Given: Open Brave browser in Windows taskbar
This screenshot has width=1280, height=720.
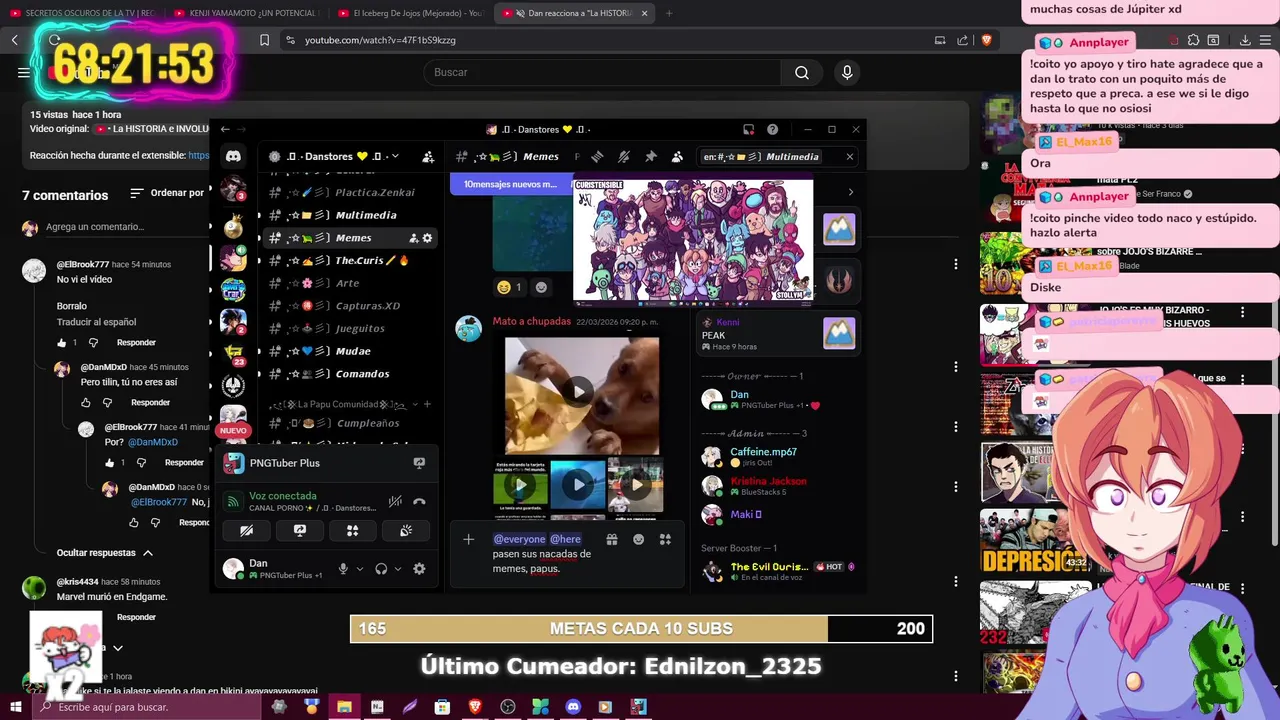Looking at the screenshot, I should [474, 707].
